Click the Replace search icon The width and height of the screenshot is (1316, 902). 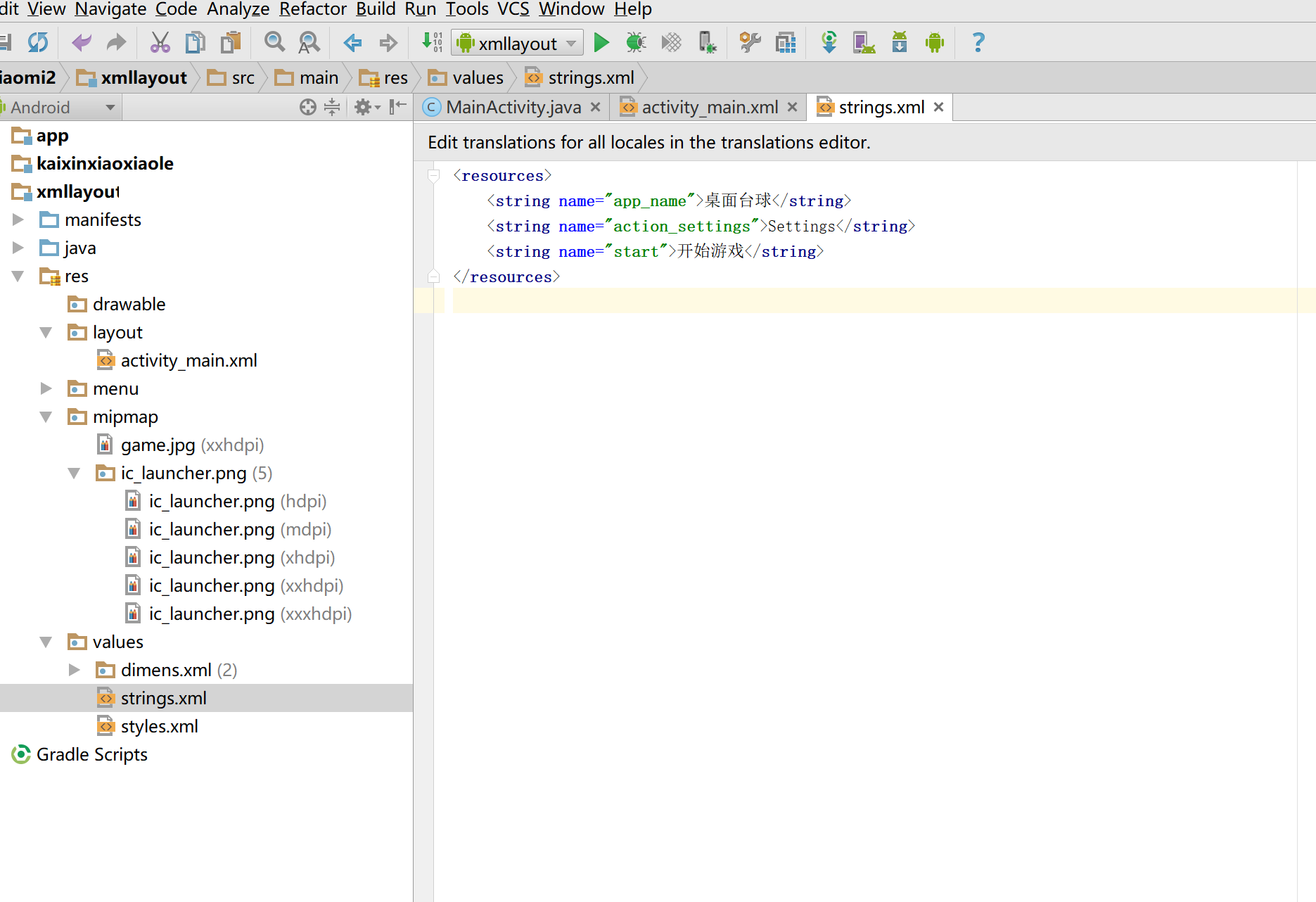point(309,43)
